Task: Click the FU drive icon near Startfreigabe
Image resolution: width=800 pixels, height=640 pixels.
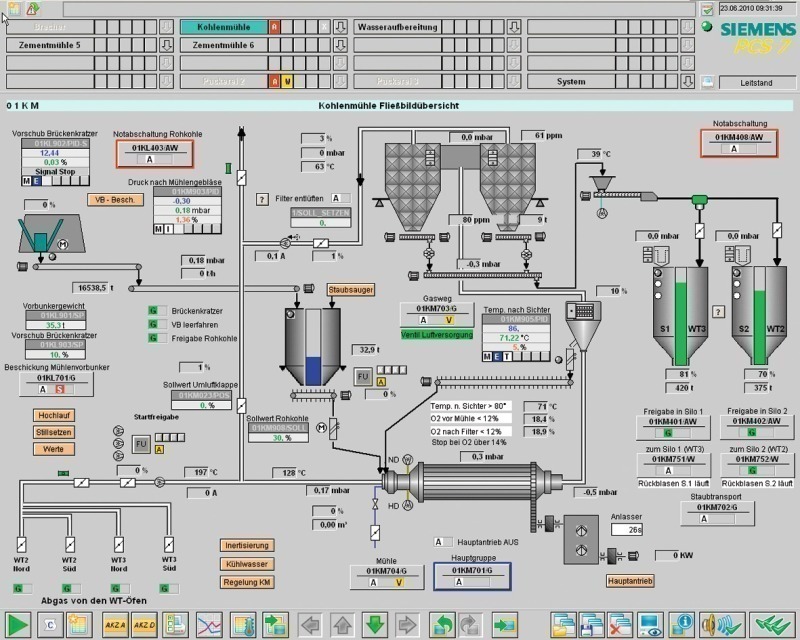Action: point(141,443)
